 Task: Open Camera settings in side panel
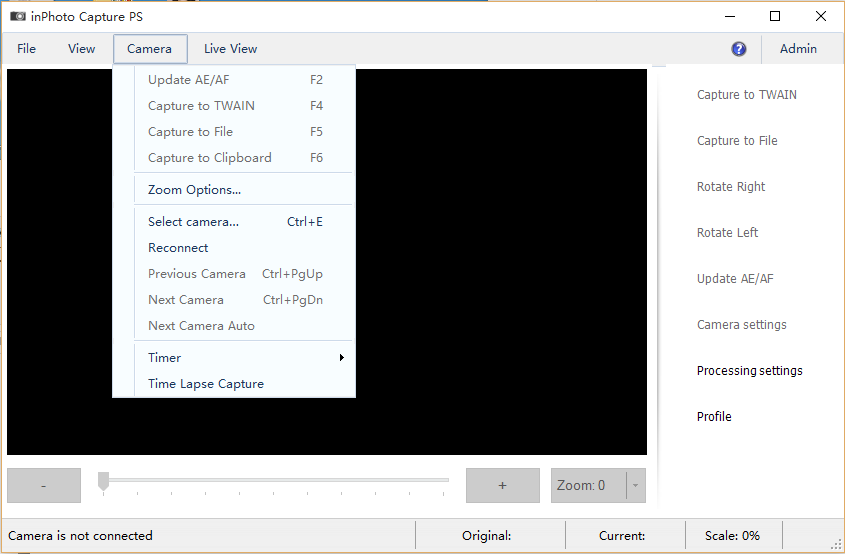(742, 324)
